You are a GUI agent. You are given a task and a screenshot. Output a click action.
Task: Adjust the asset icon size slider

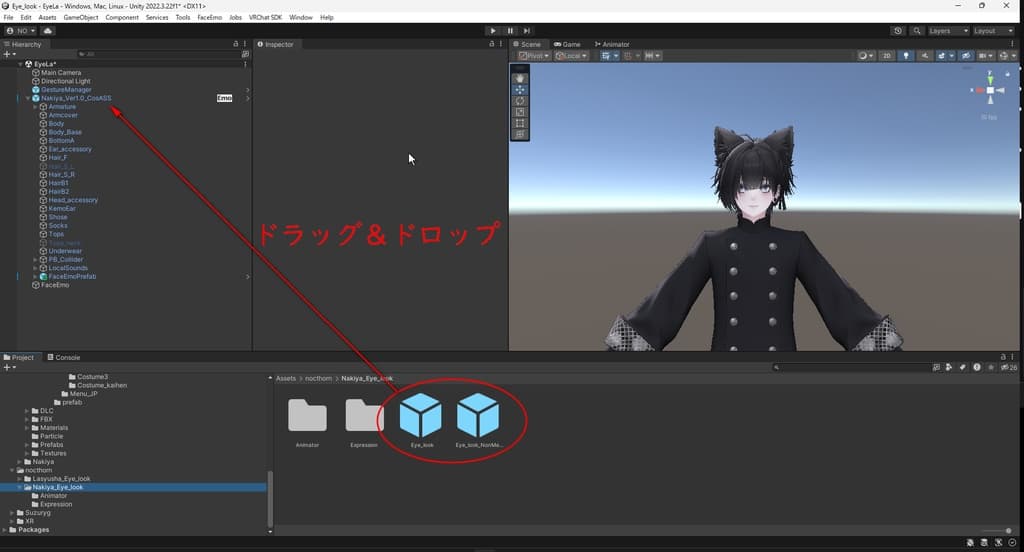(997, 530)
